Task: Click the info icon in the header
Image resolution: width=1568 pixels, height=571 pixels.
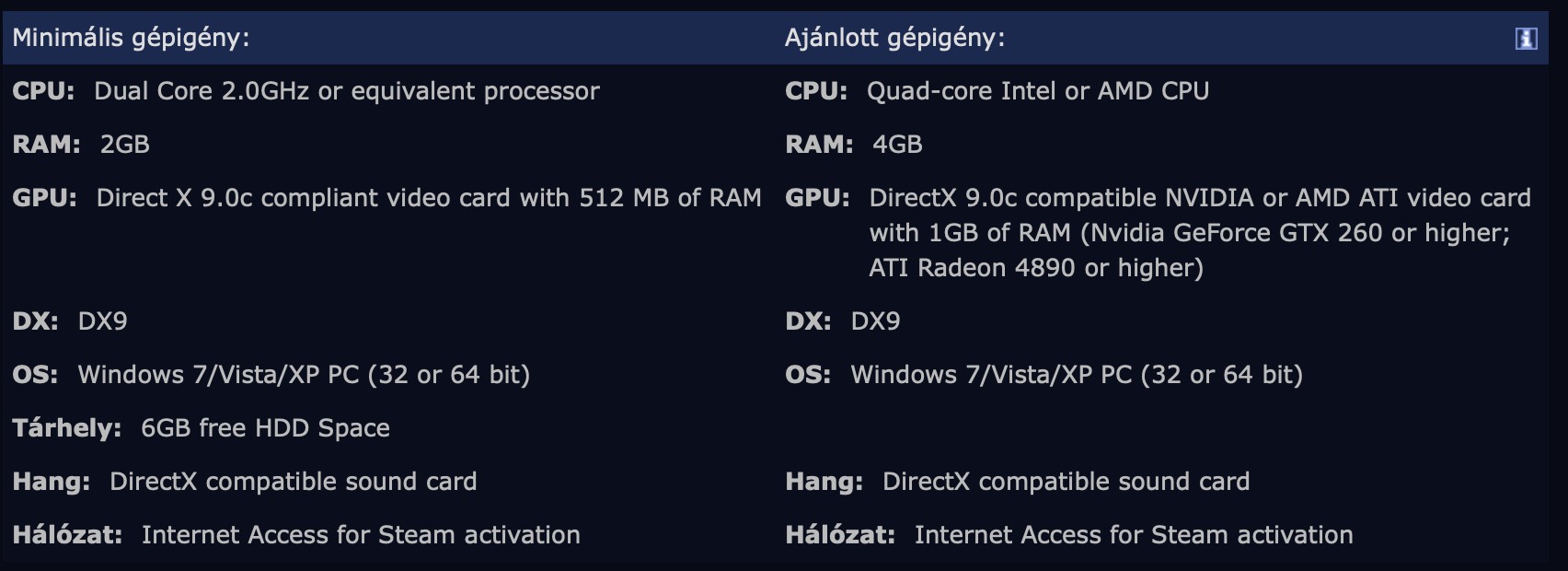Action: tap(1526, 39)
